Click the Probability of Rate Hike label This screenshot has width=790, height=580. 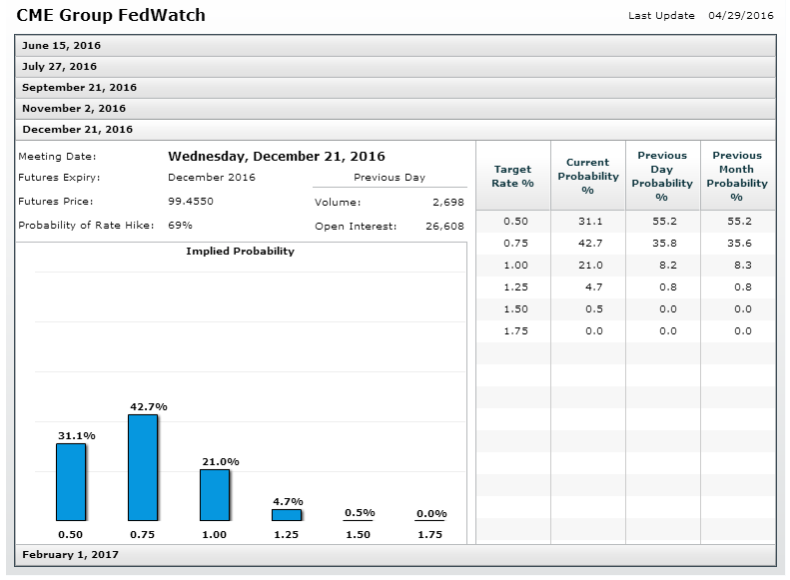(x=86, y=225)
